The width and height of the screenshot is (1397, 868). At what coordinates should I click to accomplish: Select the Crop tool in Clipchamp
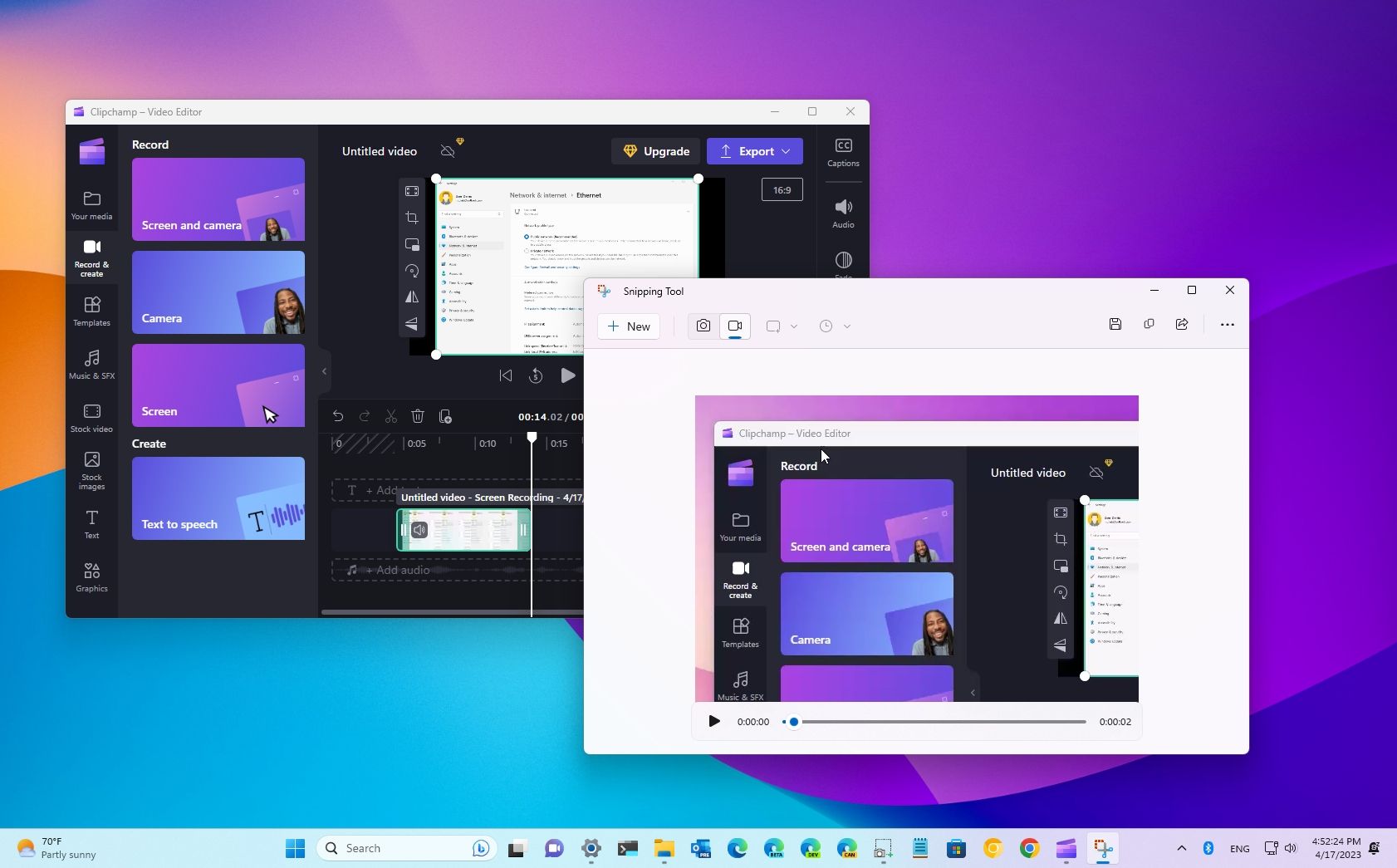pyautogui.click(x=413, y=218)
